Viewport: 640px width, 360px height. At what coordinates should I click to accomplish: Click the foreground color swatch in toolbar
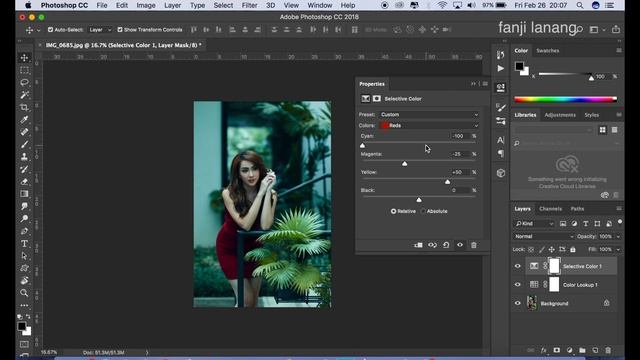22,326
